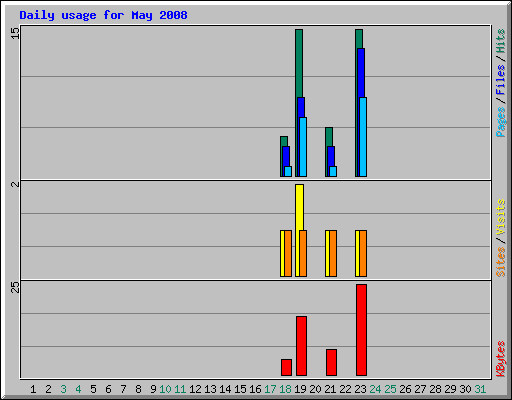512x400 pixels.
Task: Click the 15 scale label on hits axis
Action: pyautogui.click(x=15, y=33)
